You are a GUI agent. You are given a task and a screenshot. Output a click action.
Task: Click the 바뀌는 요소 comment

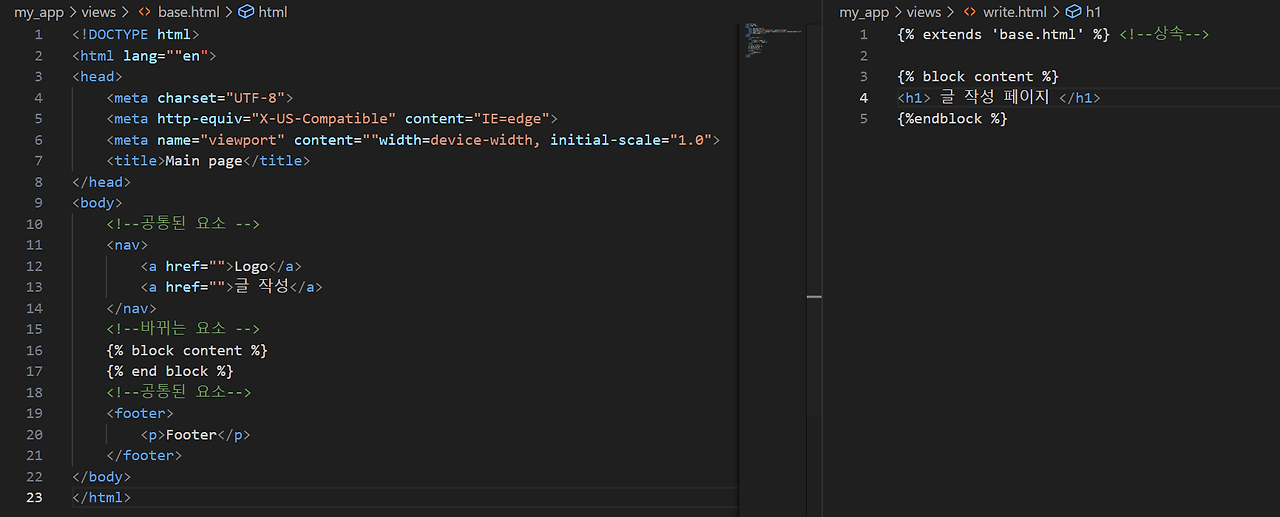coord(183,329)
